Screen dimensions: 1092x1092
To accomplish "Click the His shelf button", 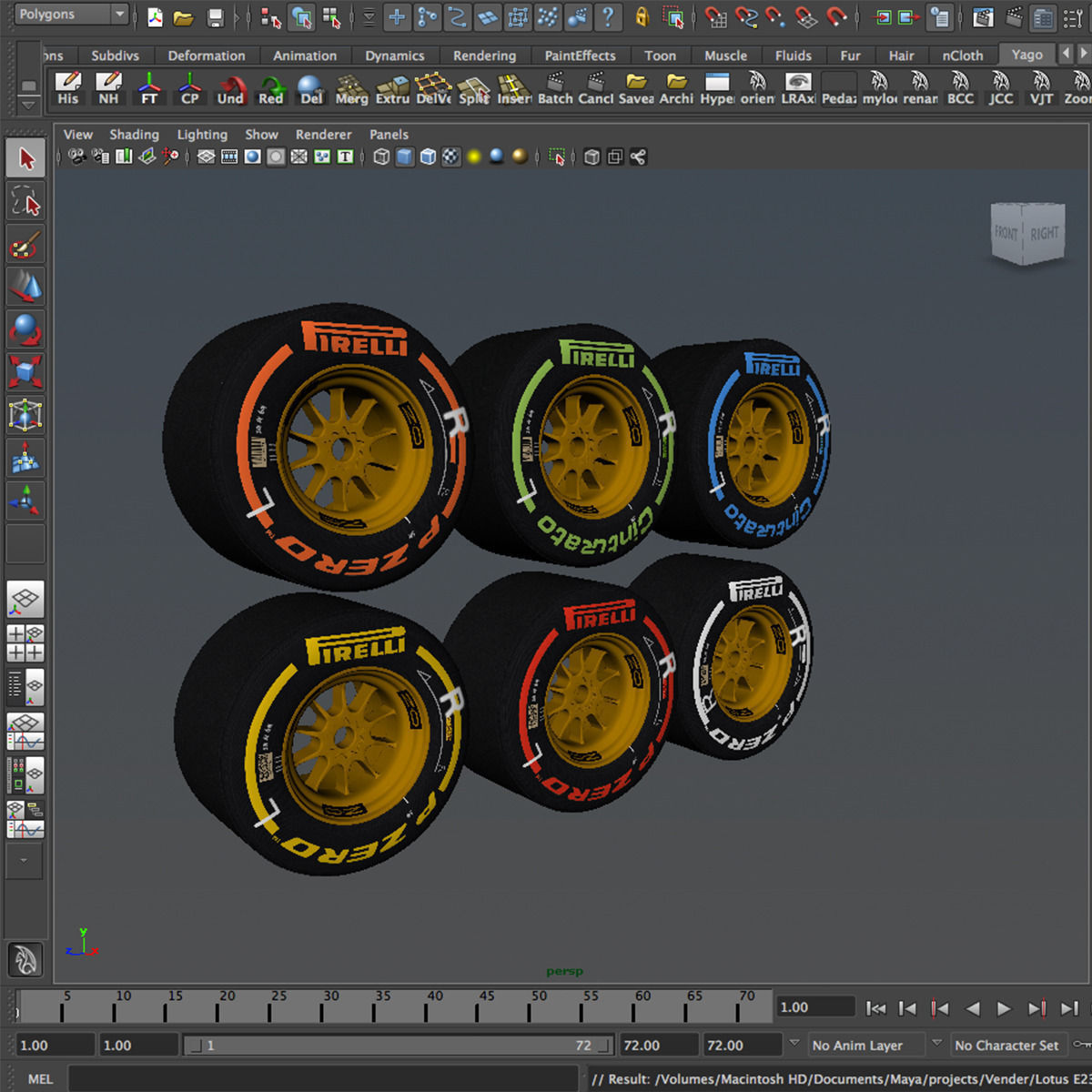I will 68,88.
